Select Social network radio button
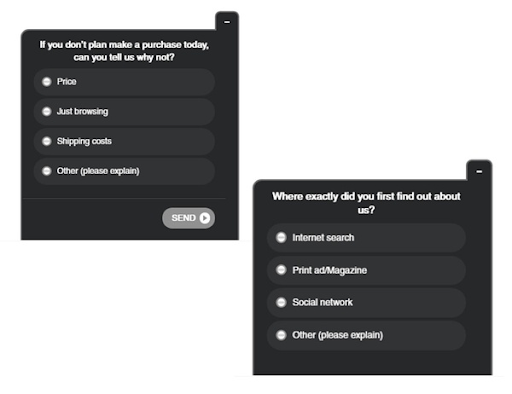Viewport: 512px width, 394px height. (x=281, y=302)
